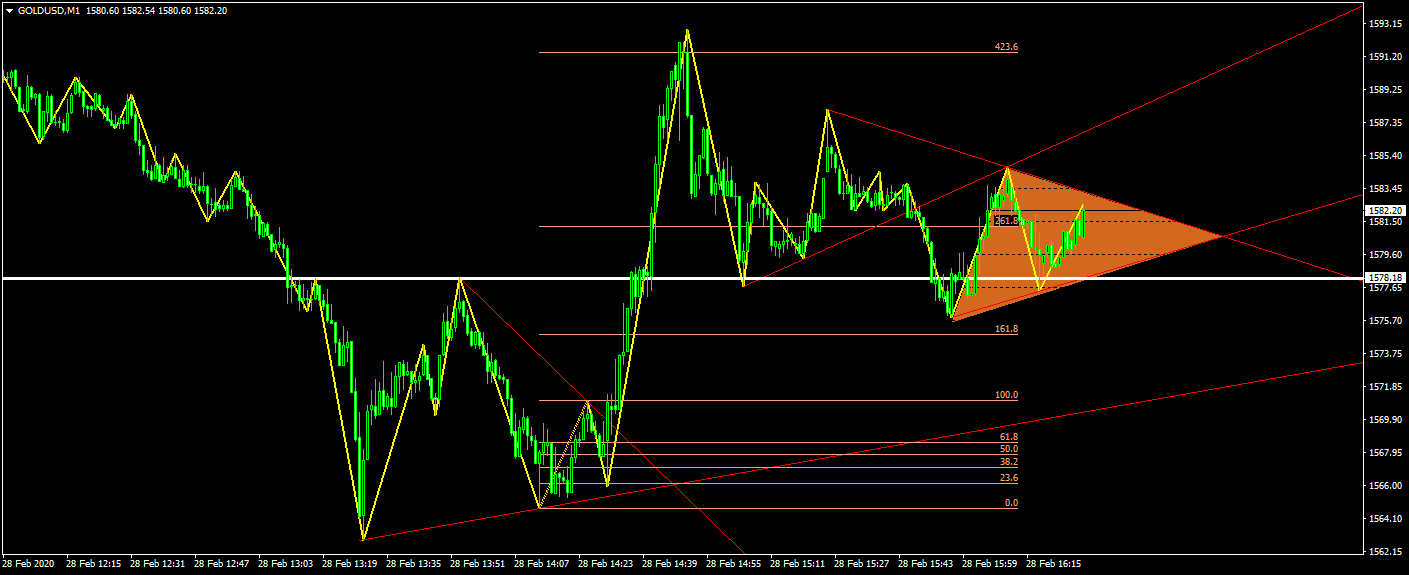Screen dimensions: 1409x575
Task: Select the 61.8 Fibonacci level label
Action: tap(1009, 437)
